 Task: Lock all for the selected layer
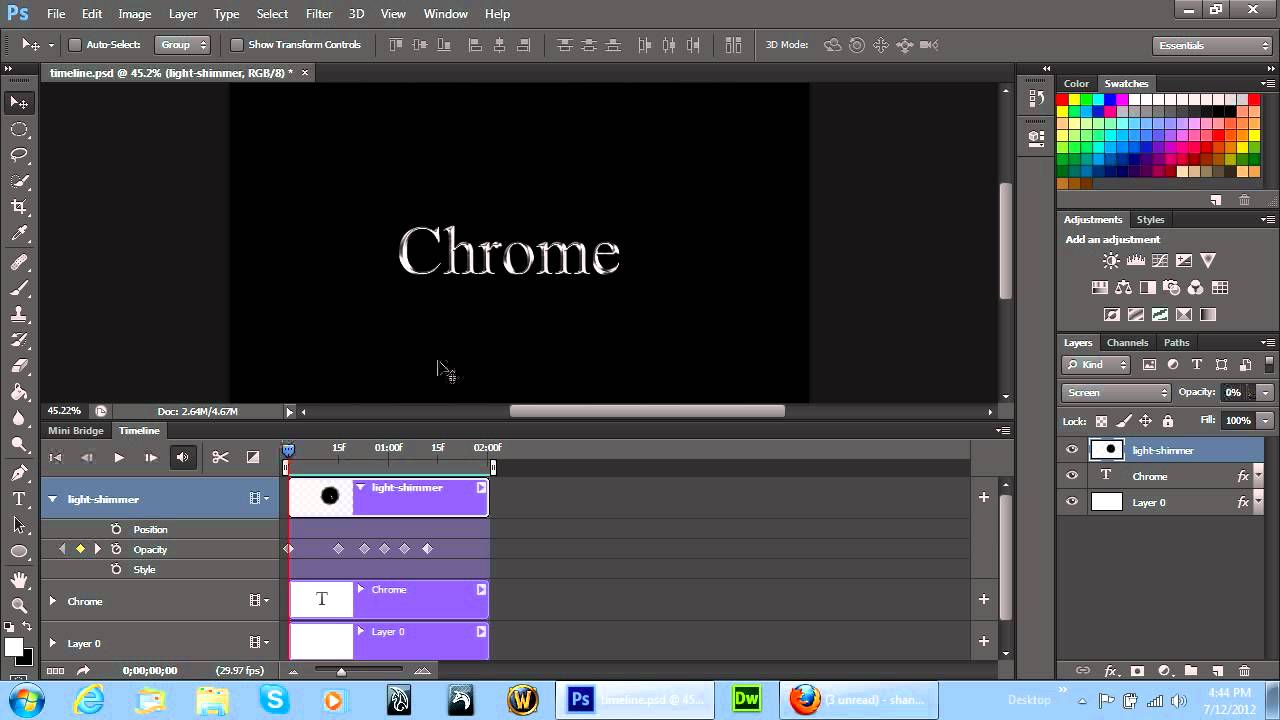1167,421
